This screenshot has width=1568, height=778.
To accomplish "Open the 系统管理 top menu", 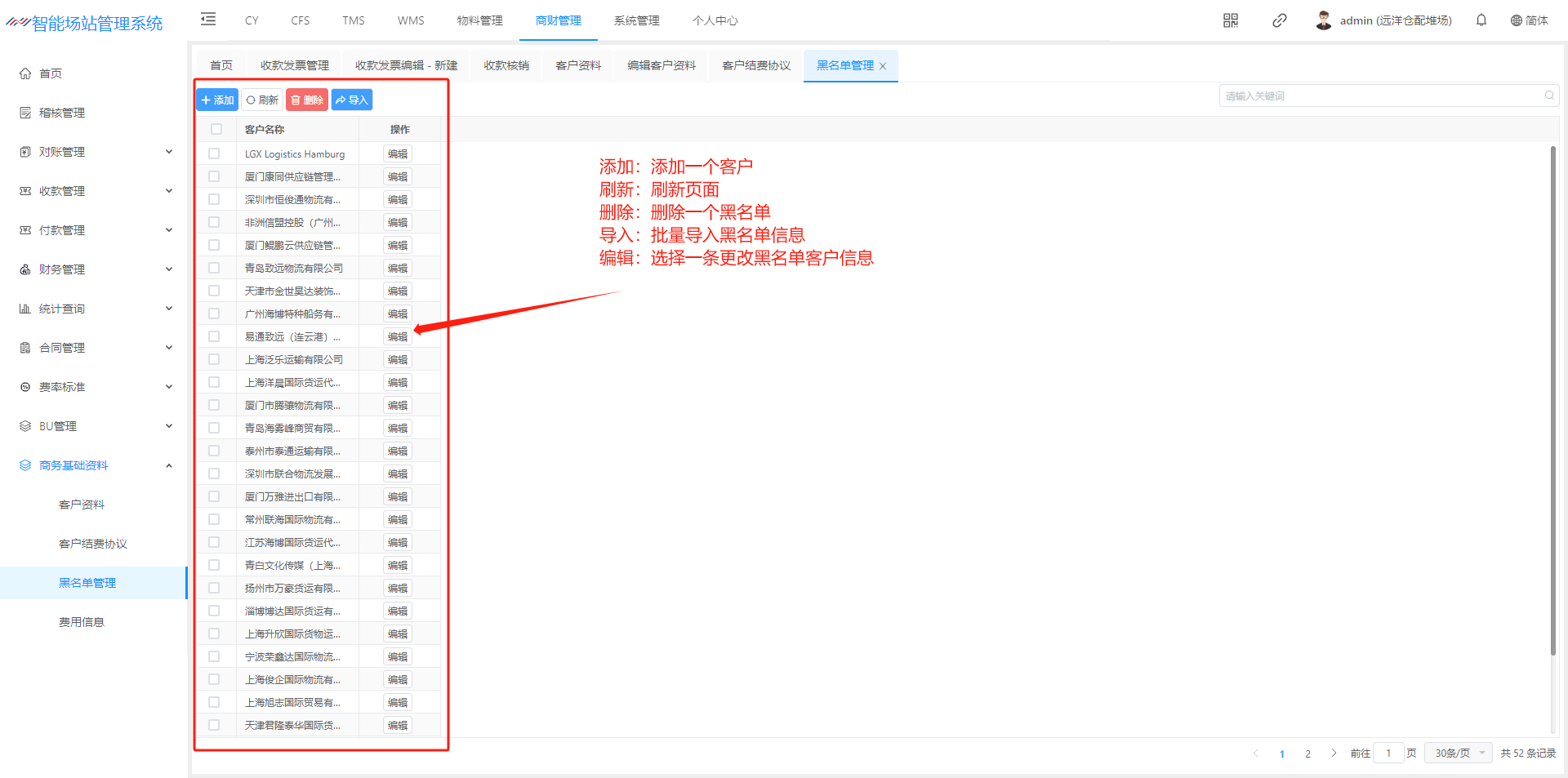I will [636, 20].
